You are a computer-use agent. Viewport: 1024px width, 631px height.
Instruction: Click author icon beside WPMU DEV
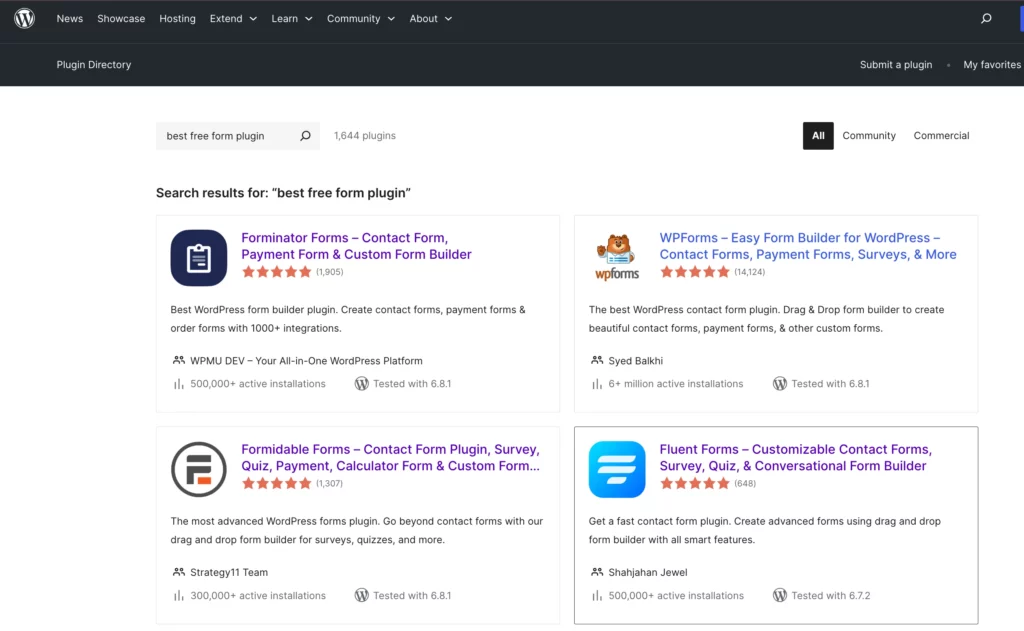[178, 360]
